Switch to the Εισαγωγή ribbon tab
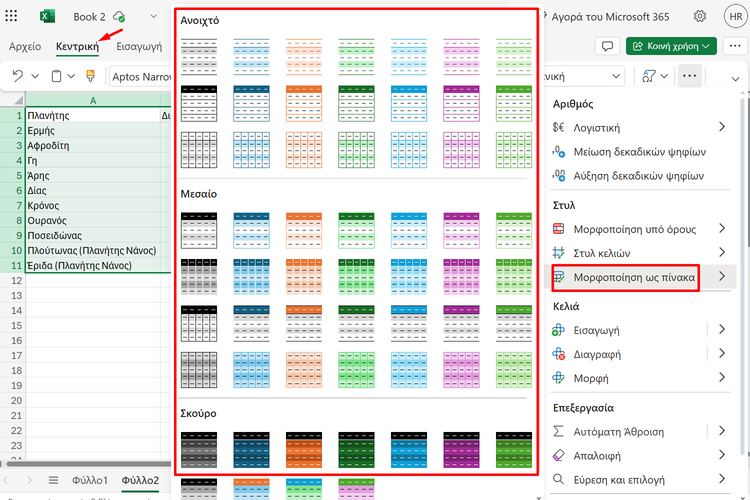 point(139,46)
